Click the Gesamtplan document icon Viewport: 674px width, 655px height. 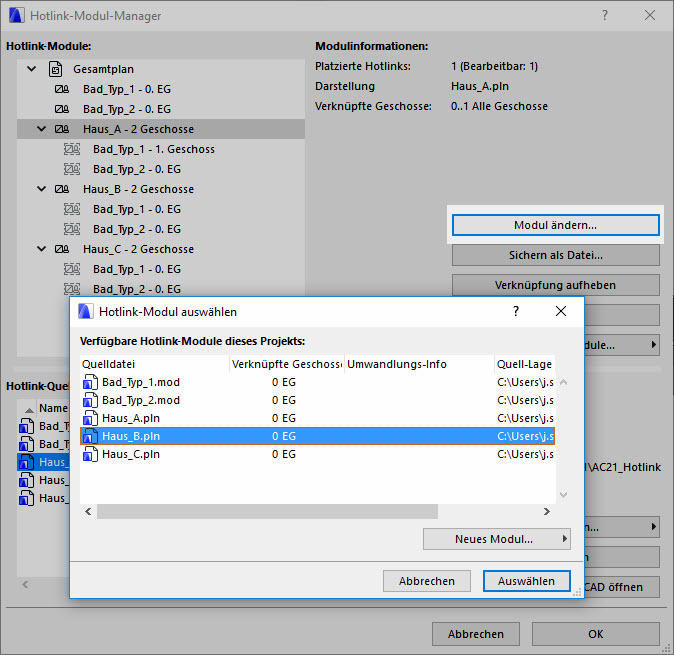[55, 69]
